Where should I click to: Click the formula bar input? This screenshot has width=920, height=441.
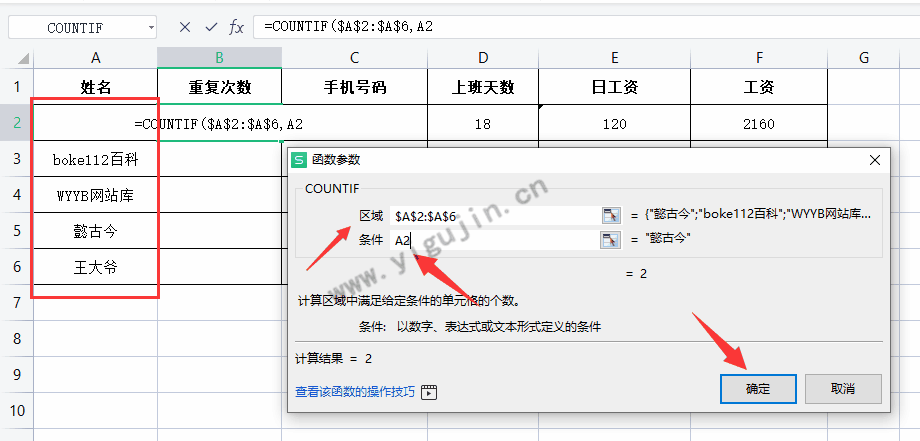(586, 27)
